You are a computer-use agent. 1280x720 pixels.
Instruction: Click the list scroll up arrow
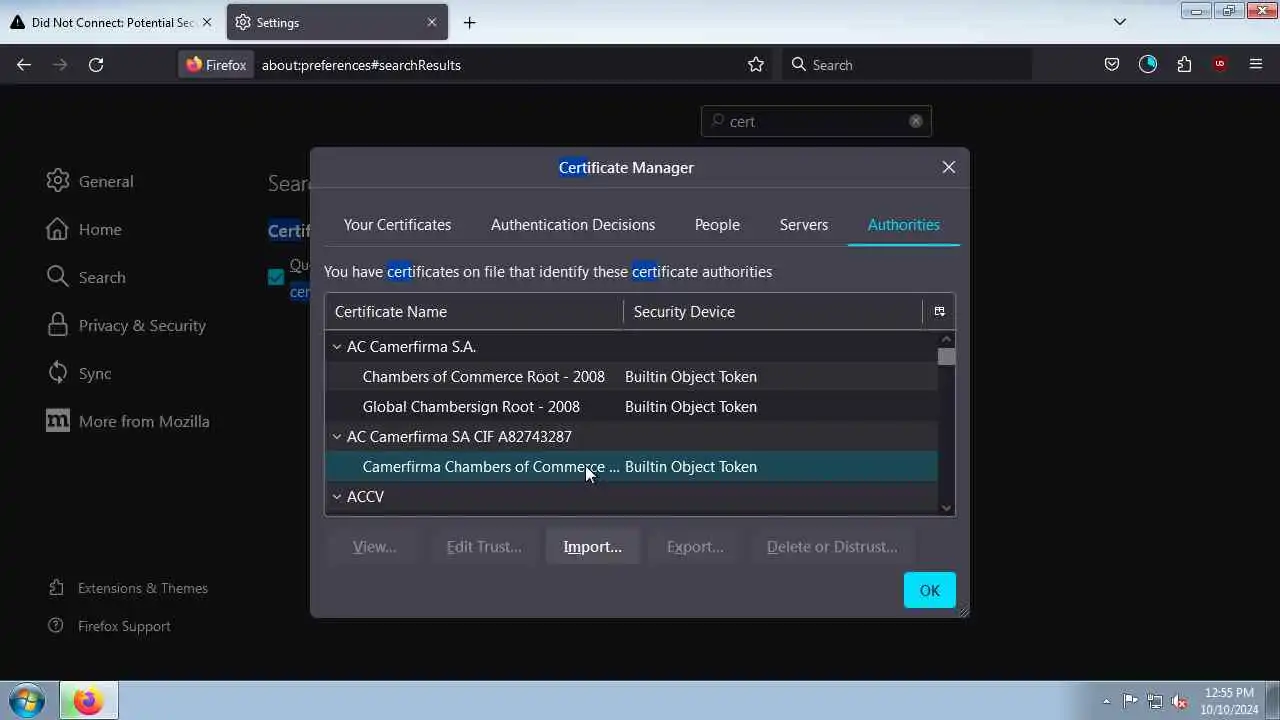tap(946, 339)
